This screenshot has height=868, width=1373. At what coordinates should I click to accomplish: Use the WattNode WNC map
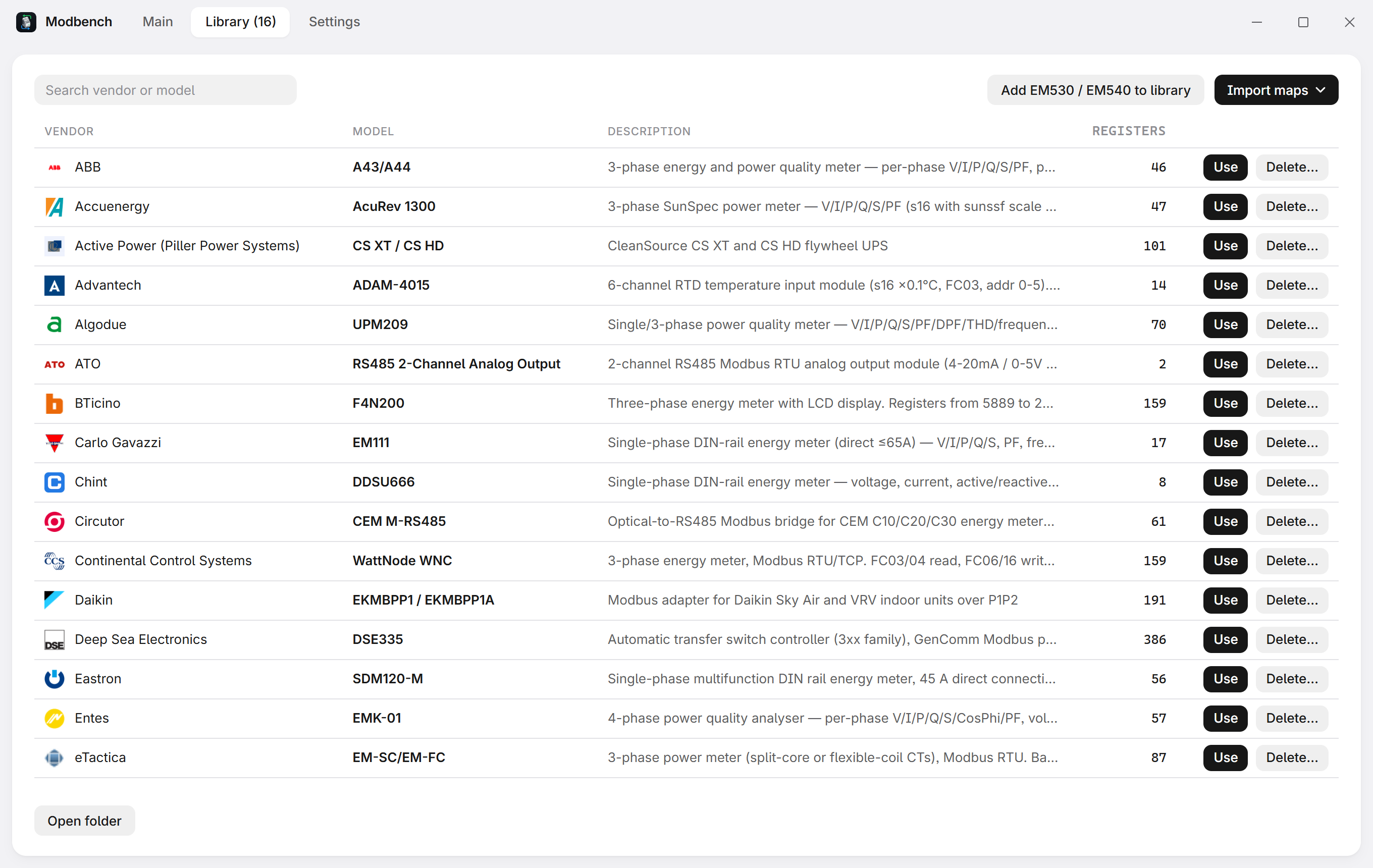(x=1225, y=560)
